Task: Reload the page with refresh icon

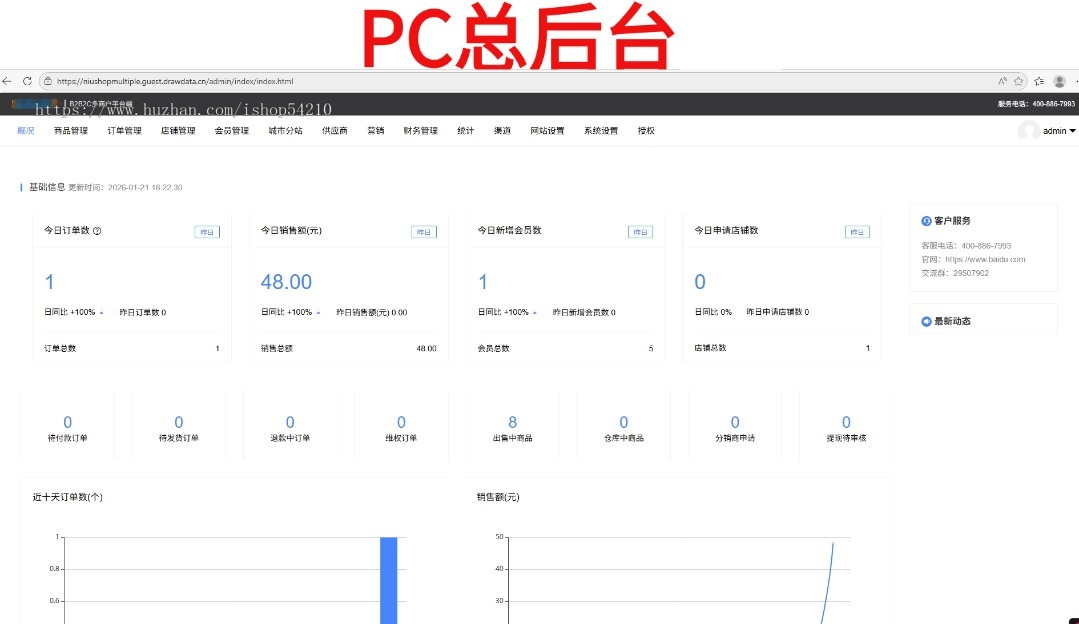Action: [28, 81]
